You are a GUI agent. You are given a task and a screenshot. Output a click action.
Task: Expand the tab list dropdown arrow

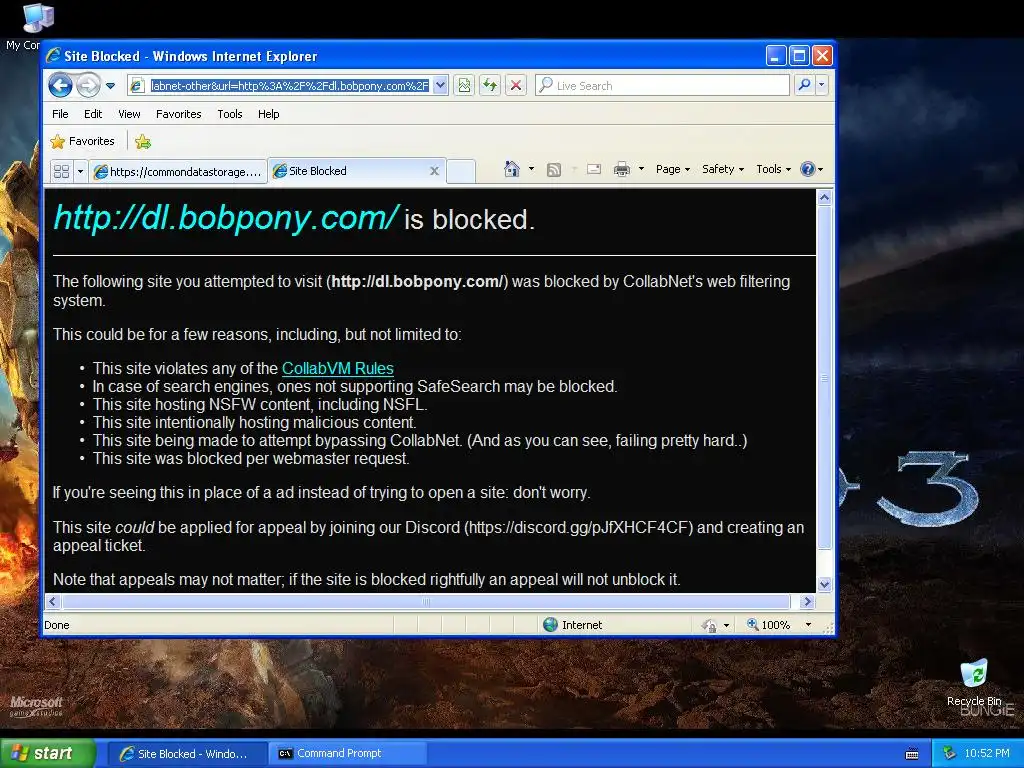tap(80, 172)
